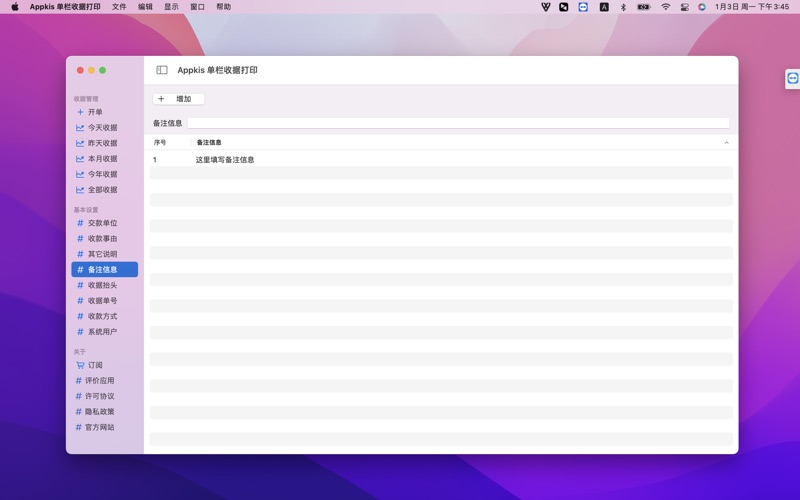Show 今天收据 list
Viewport: 800px width, 500px height.
pyautogui.click(x=105, y=128)
